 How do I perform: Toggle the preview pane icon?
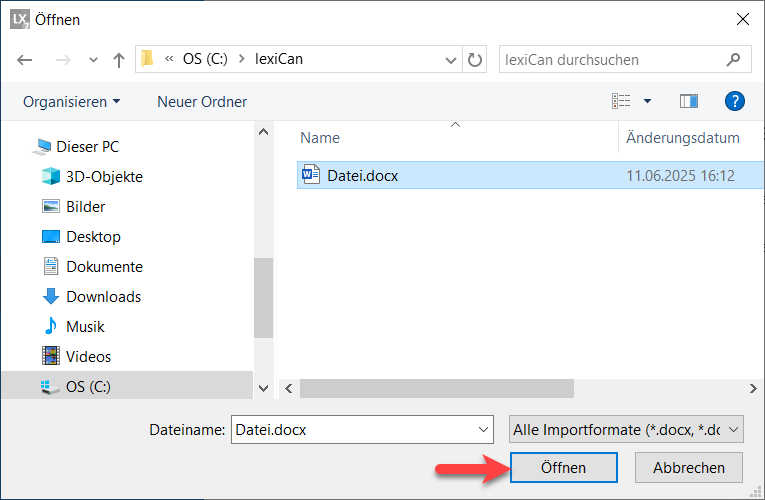(x=688, y=101)
